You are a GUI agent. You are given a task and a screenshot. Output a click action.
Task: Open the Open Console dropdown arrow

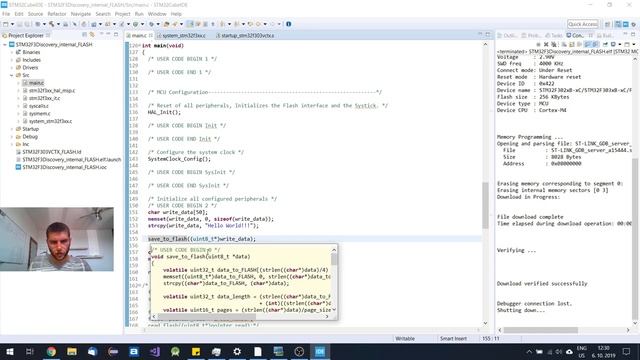pyautogui.click(x=634, y=44)
